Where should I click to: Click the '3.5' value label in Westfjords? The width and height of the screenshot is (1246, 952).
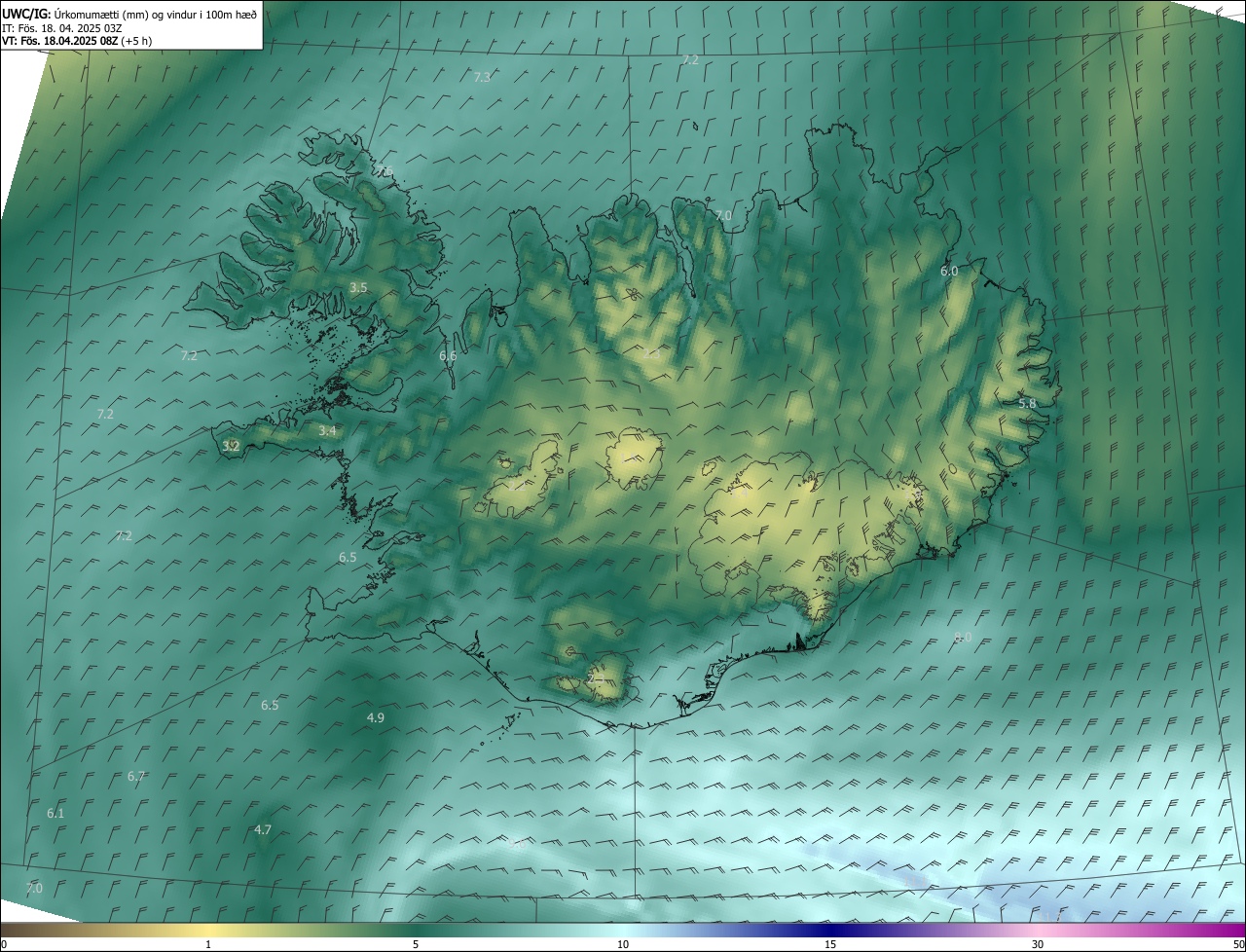tap(358, 287)
